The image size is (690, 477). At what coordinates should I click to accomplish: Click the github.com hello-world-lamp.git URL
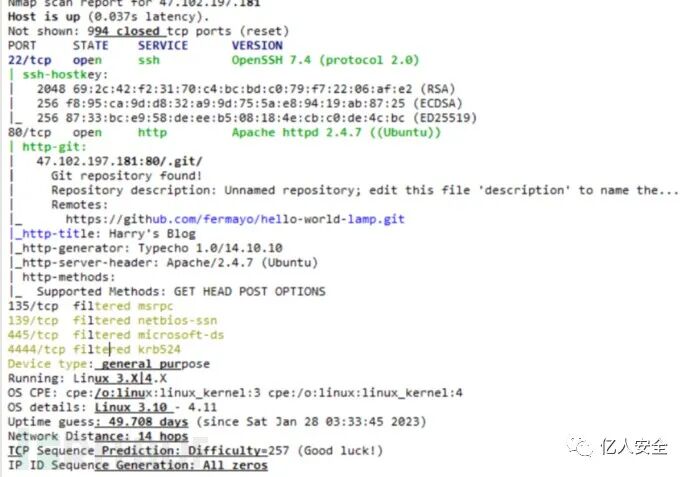click(x=235, y=219)
